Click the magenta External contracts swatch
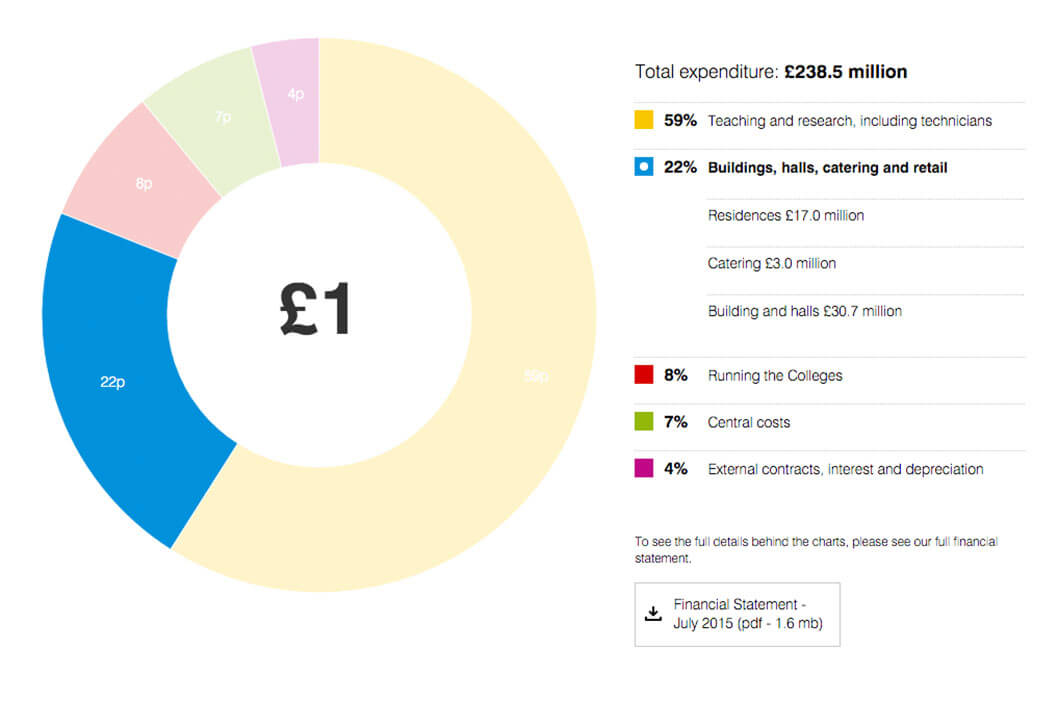 click(644, 469)
